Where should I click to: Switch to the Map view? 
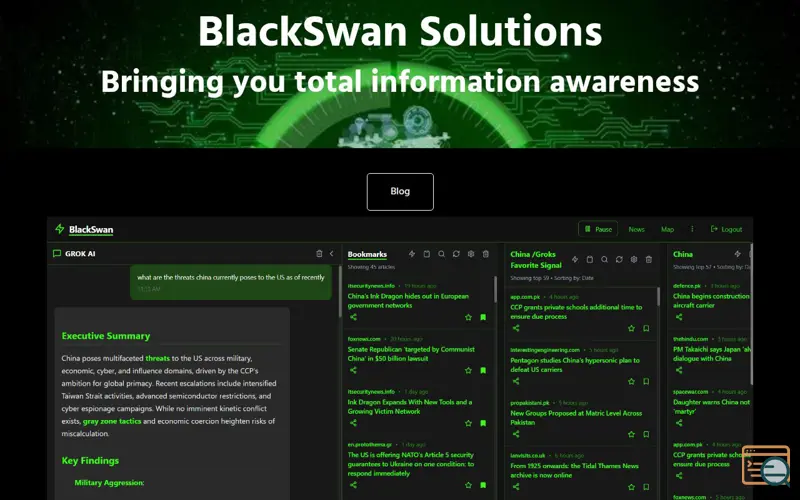(667, 229)
